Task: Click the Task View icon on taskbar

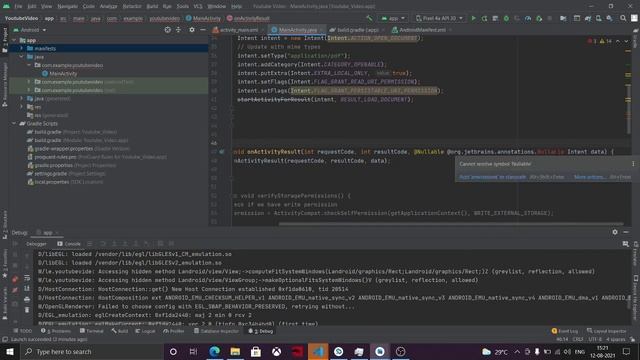Action: [193, 351]
